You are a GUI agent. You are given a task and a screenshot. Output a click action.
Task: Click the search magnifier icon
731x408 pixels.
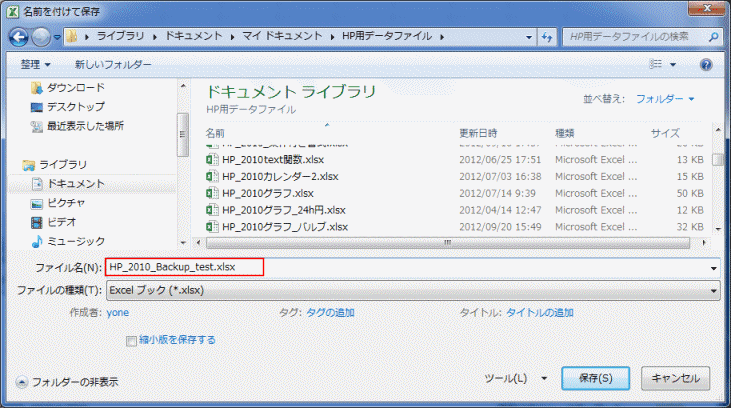(x=713, y=37)
